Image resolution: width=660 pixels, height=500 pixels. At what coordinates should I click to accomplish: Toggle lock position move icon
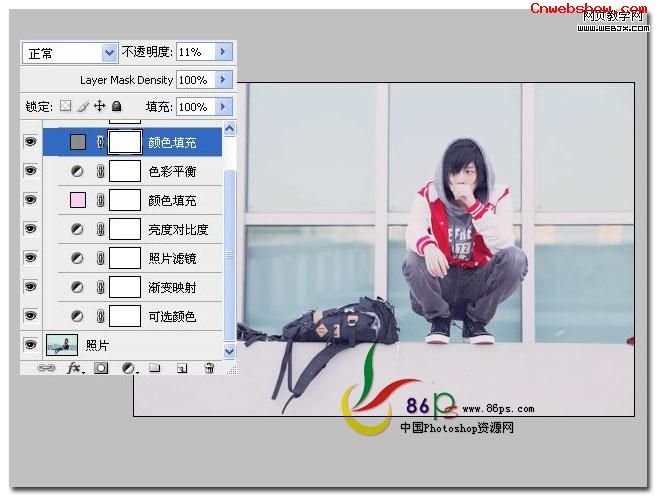coord(99,106)
